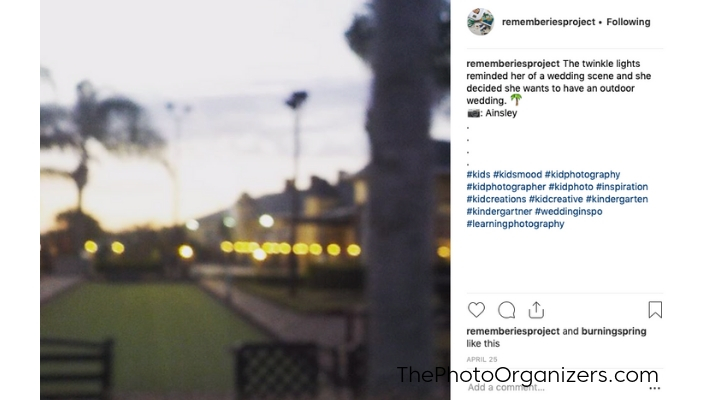This screenshot has width=720, height=400.
Task: Open rememberiesproject profile picture
Action: tap(480, 22)
